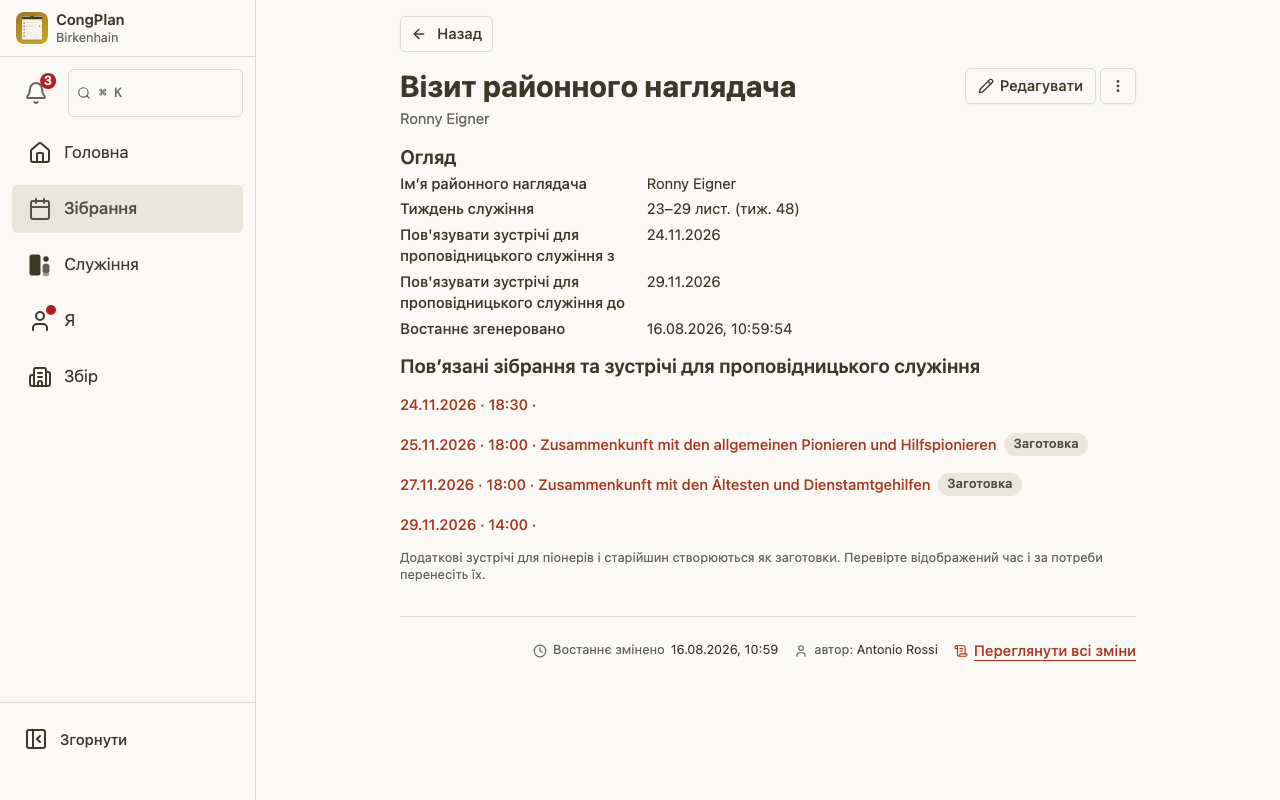Image resolution: width=1280 pixels, height=800 pixels.
Task: Click the Ronny Eigner value next to Ім'я районного наглядача
Action: coord(691,184)
